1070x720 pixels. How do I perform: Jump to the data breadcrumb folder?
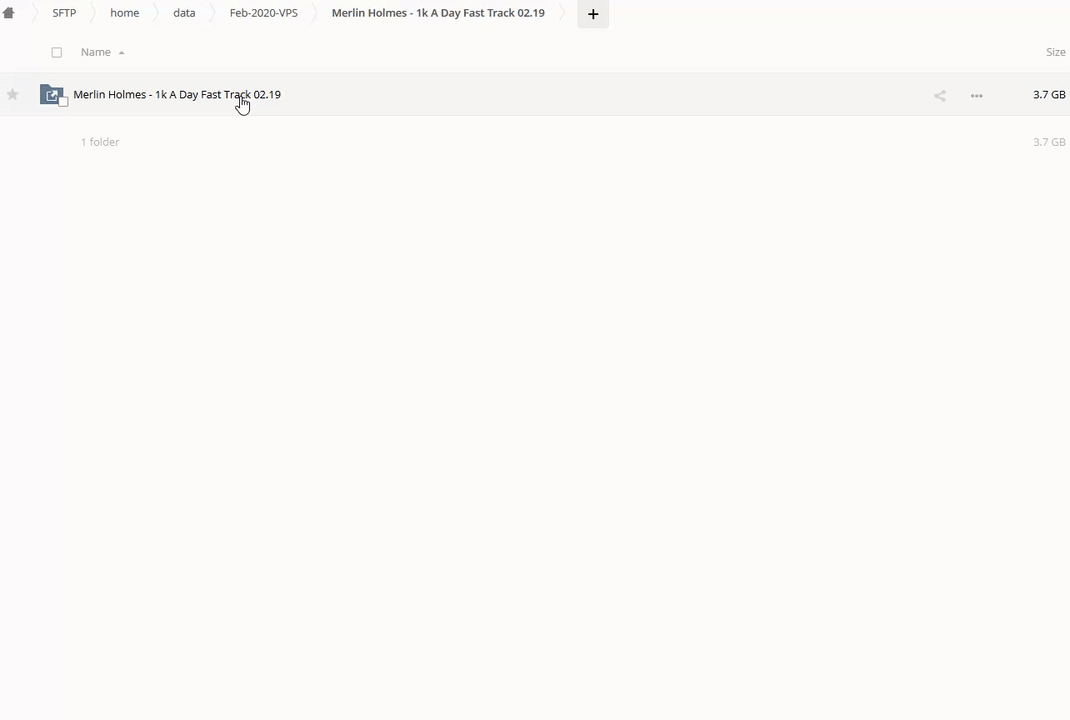184,13
